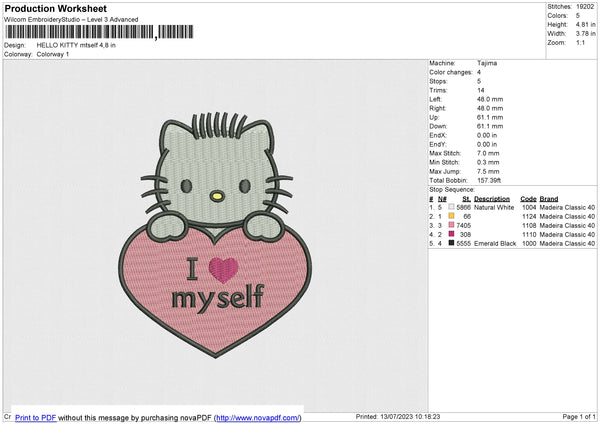Click the Hello Kitty embroidery design preview

215,234
